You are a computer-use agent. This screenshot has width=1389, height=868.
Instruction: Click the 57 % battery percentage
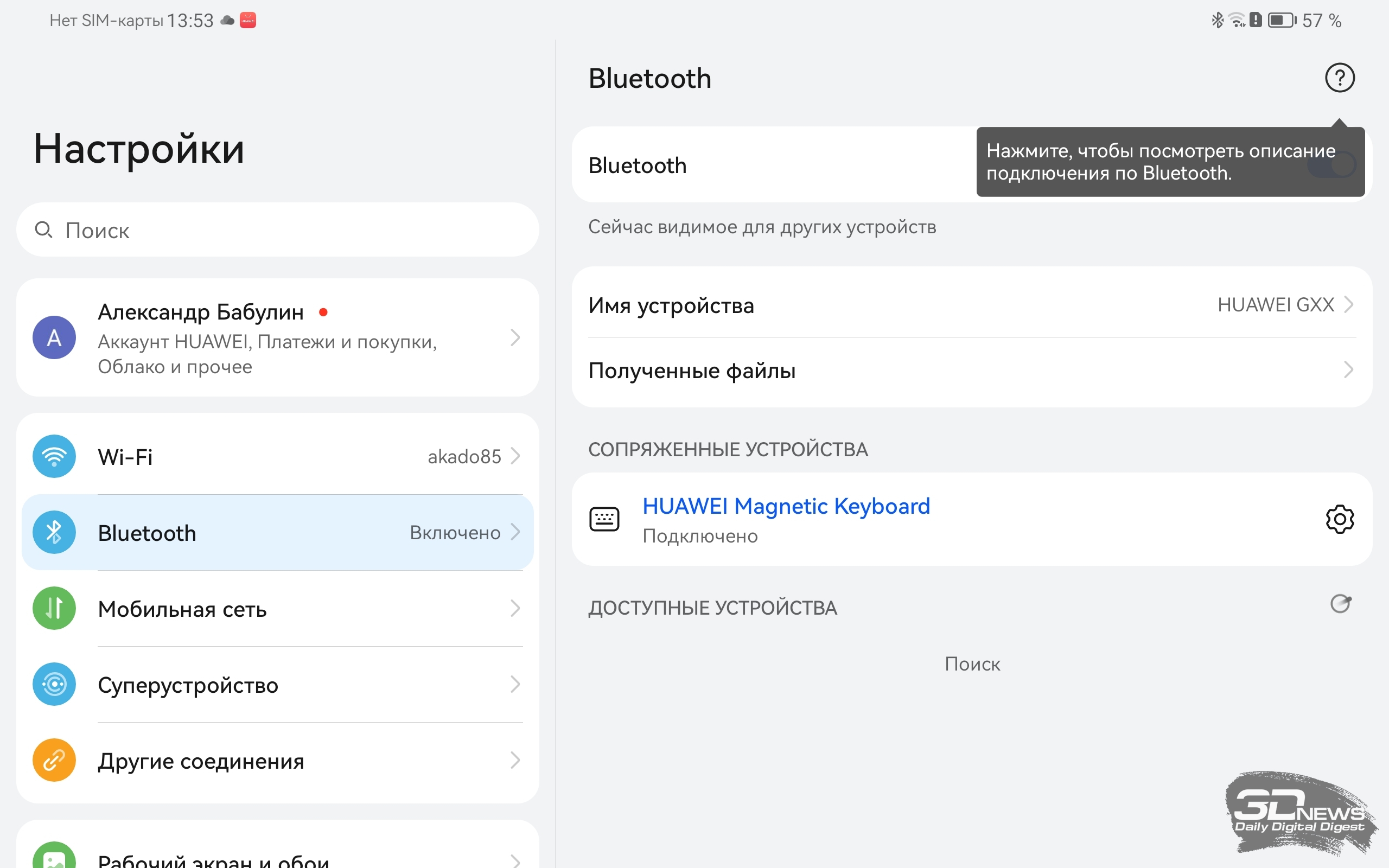point(1322,21)
